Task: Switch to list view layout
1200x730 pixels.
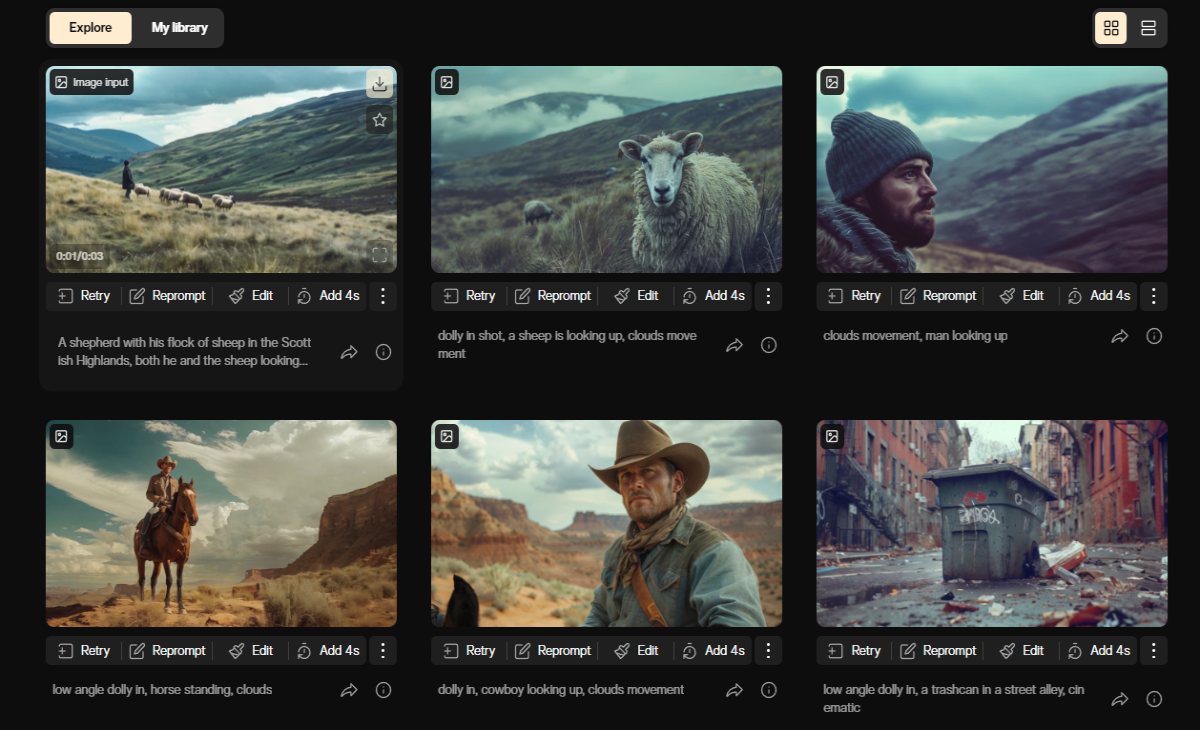Action: pos(1148,28)
